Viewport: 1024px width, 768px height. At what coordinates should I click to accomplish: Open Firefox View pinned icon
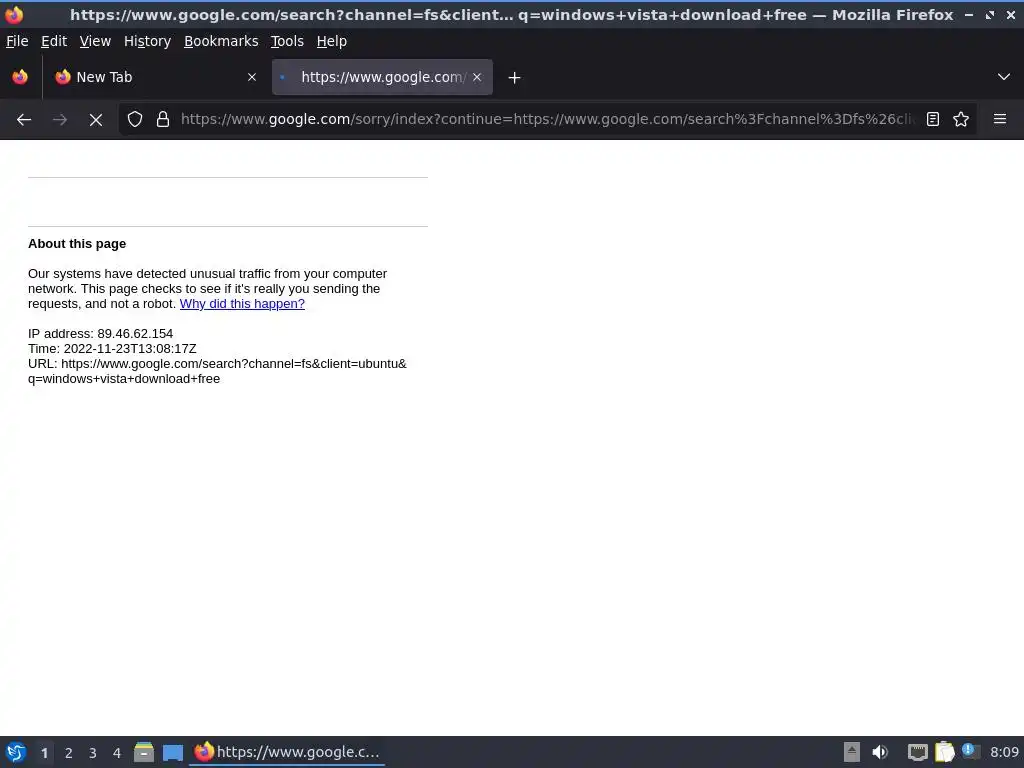click(x=20, y=77)
